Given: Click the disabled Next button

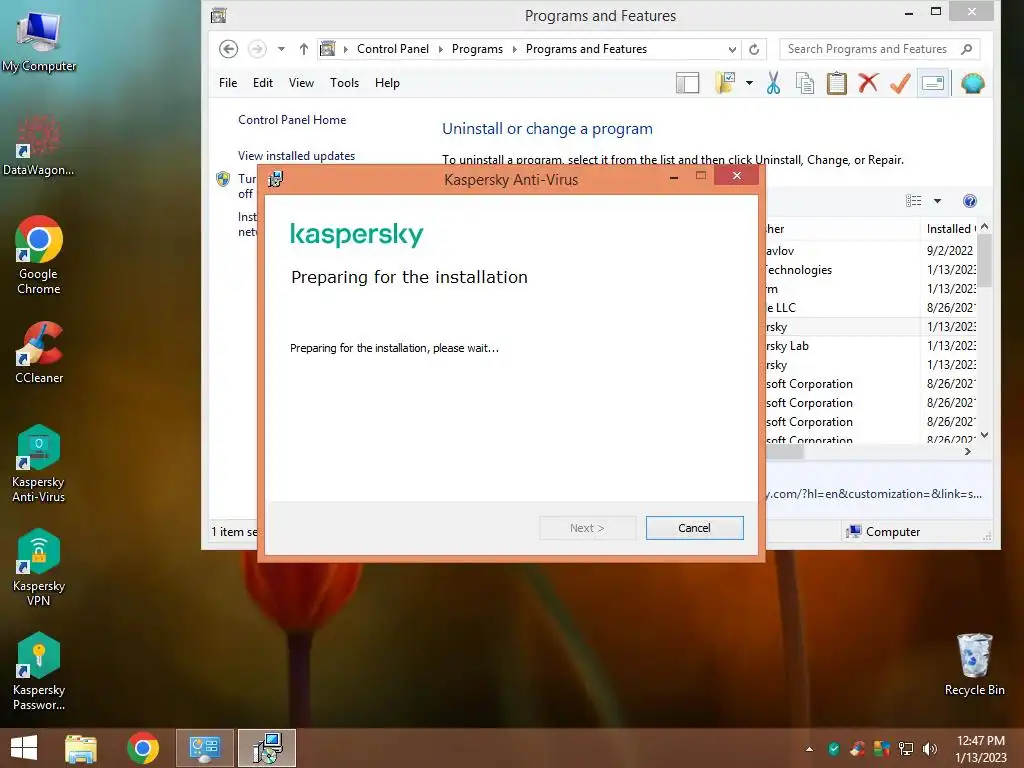Looking at the screenshot, I should [587, 528].
